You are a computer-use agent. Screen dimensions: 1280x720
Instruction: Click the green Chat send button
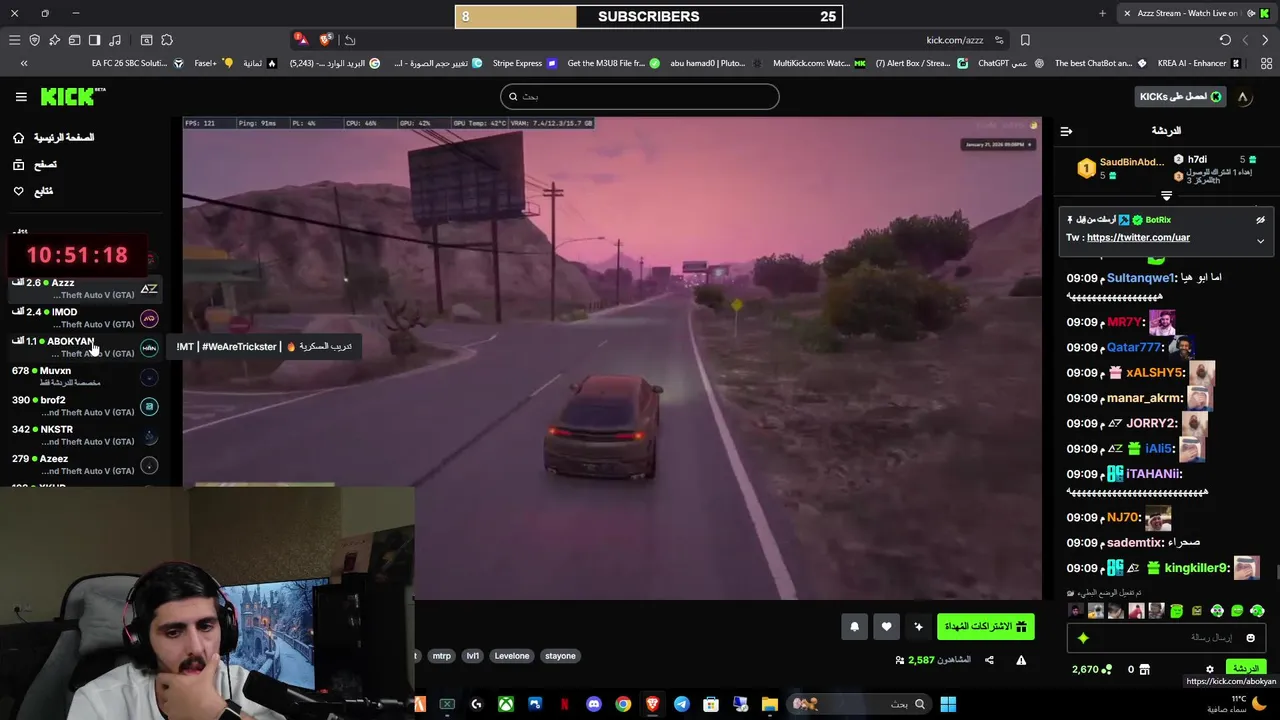[x=1246, y=668]
